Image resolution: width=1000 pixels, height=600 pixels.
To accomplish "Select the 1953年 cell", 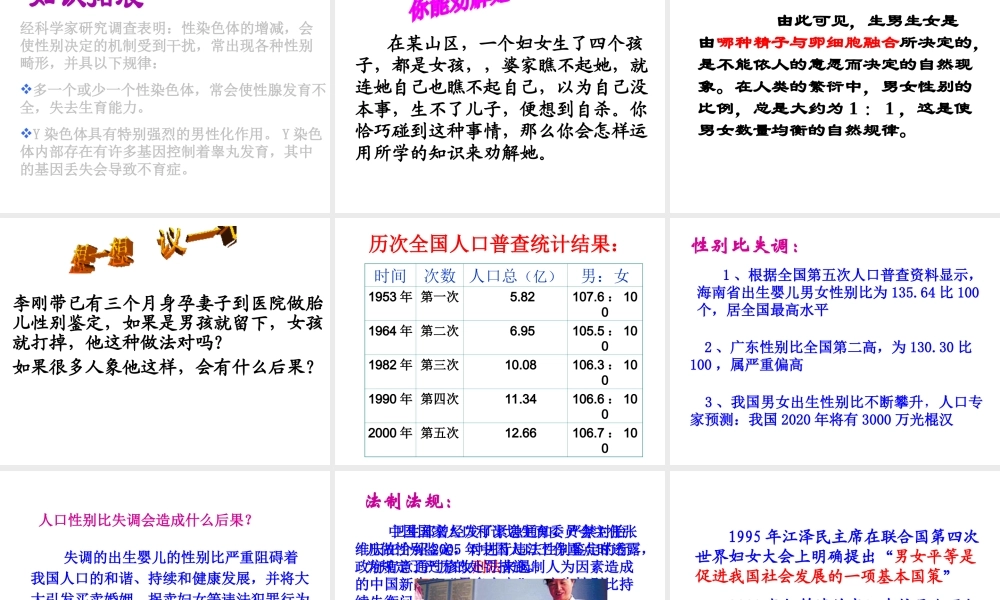I will (390, 304).
